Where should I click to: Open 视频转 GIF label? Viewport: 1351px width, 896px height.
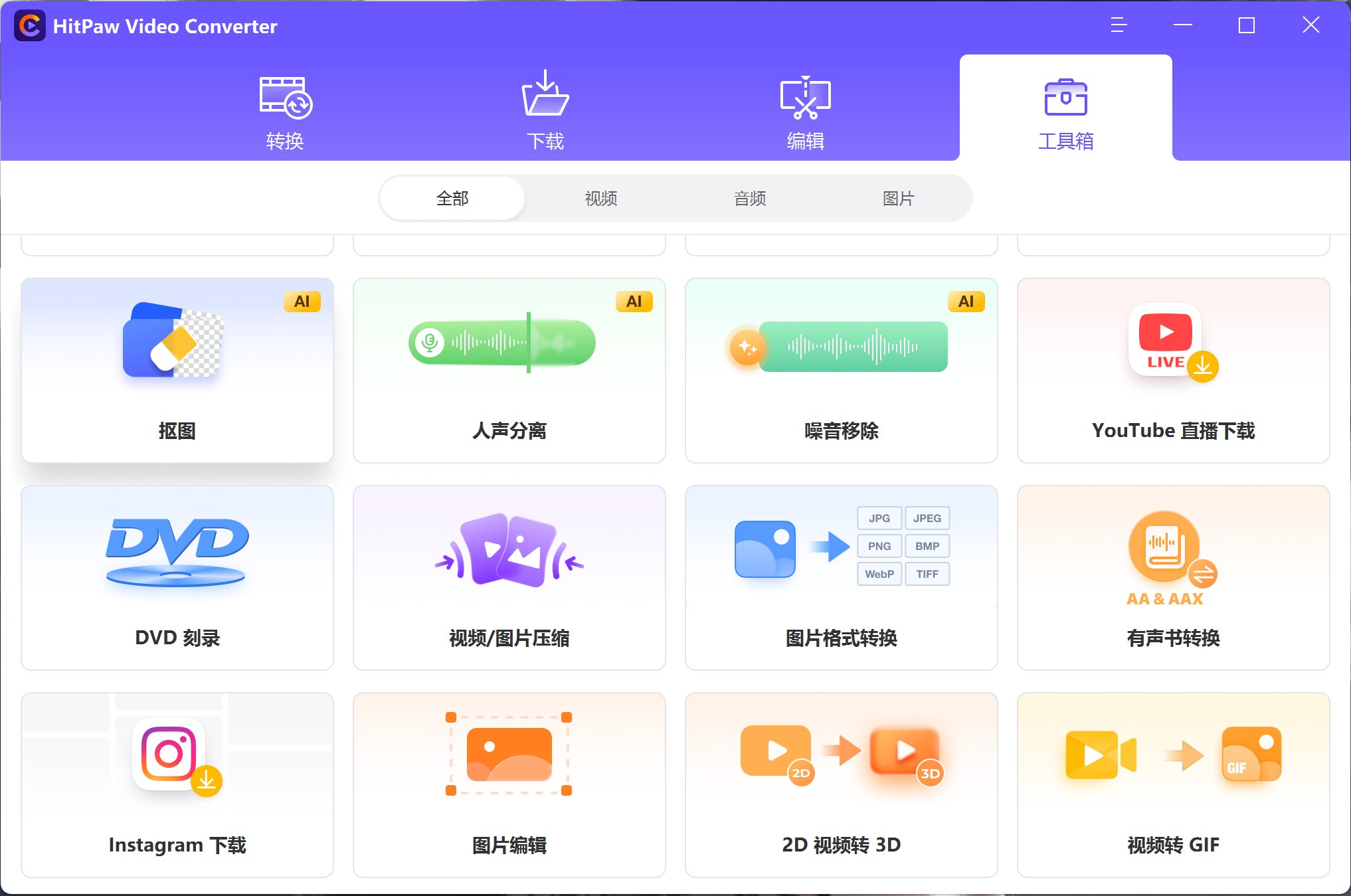[1173, 846]
